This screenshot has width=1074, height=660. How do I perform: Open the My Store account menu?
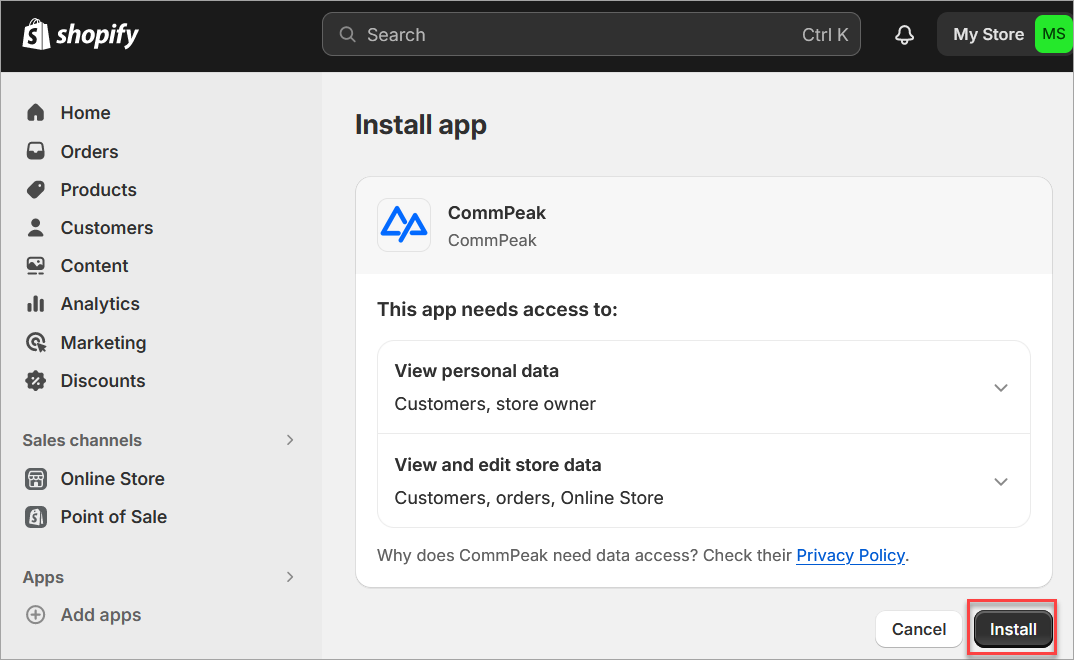[1003, 34]
